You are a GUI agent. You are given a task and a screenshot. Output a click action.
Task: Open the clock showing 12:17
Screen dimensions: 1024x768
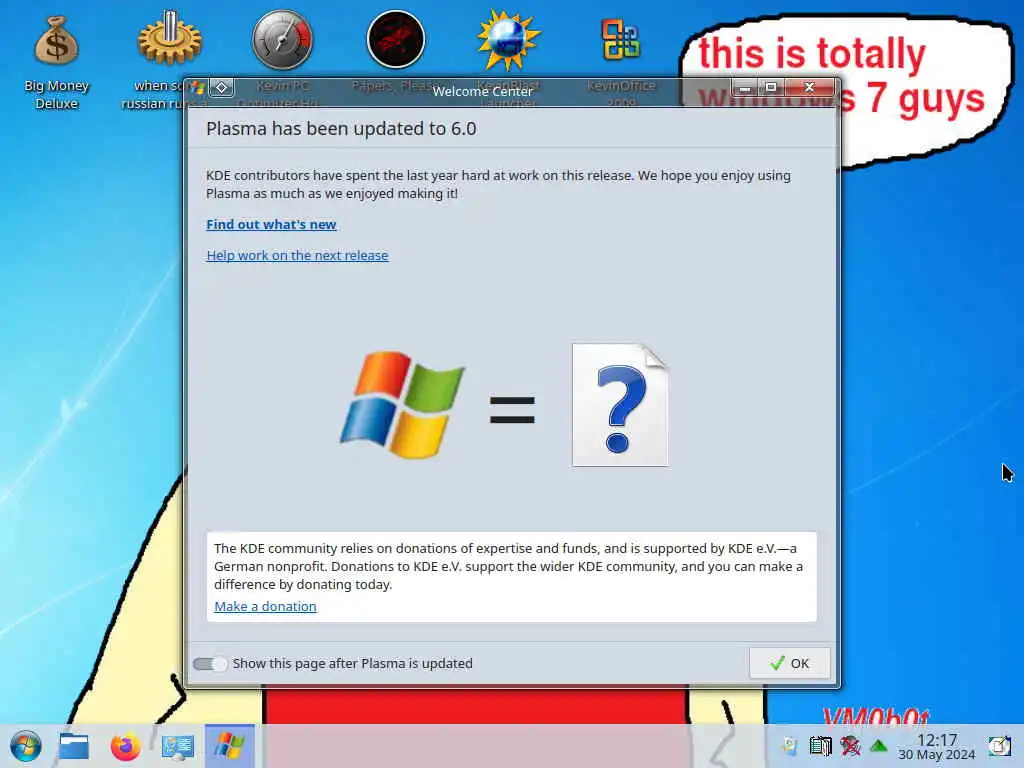(936, 747)
